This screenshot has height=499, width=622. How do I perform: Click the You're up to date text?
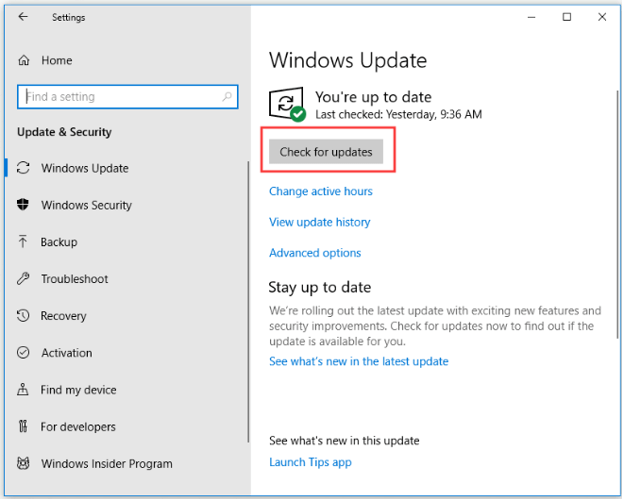pyautogui.click(x=373, y=97)
